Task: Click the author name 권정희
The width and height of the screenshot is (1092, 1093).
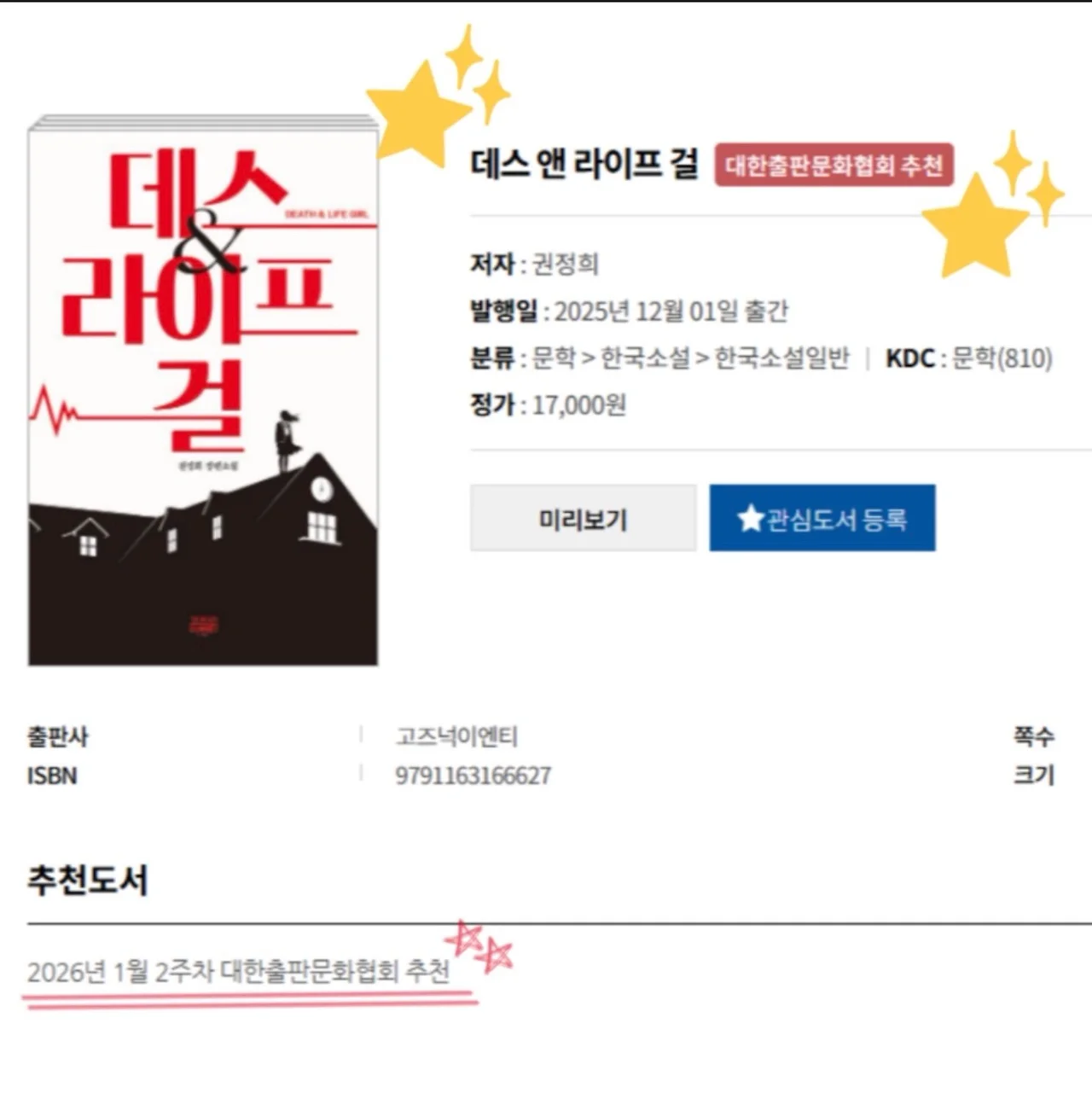Action: tap(566, 264)
